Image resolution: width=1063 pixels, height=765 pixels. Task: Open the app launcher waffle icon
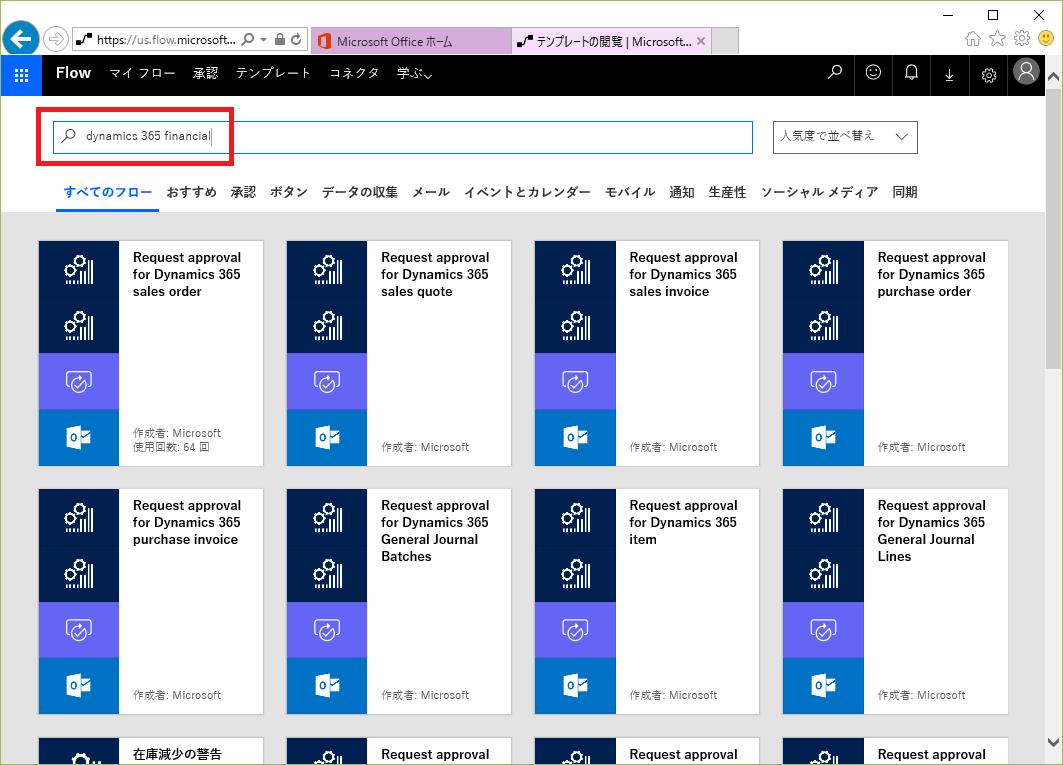click(21, 75)
